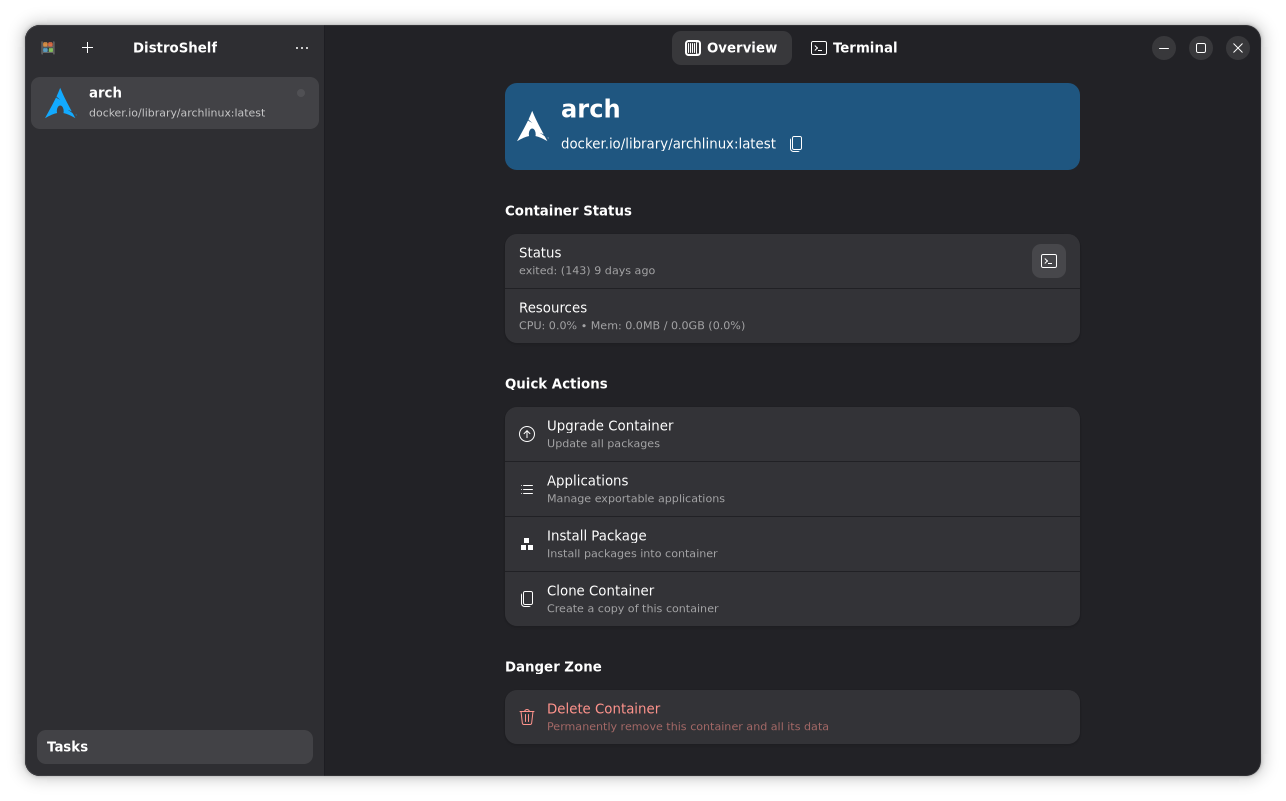Switch to the Overview tab
The image size is (1286, 801).
pyautogui.click(x=731, y=48)
